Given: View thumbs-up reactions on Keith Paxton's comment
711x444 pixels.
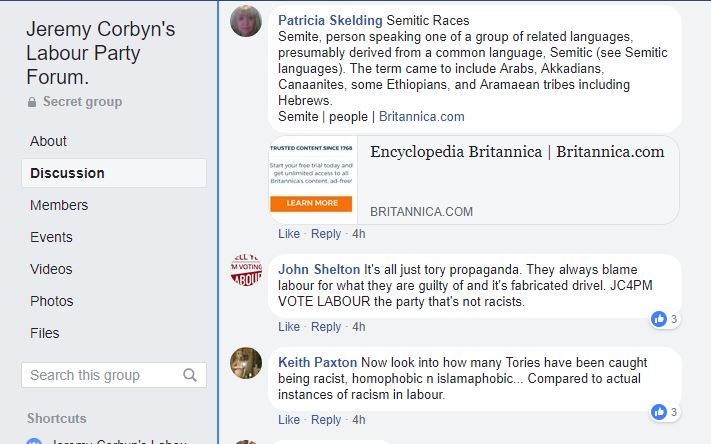Looking at the screenshot, I should [664, 412].
